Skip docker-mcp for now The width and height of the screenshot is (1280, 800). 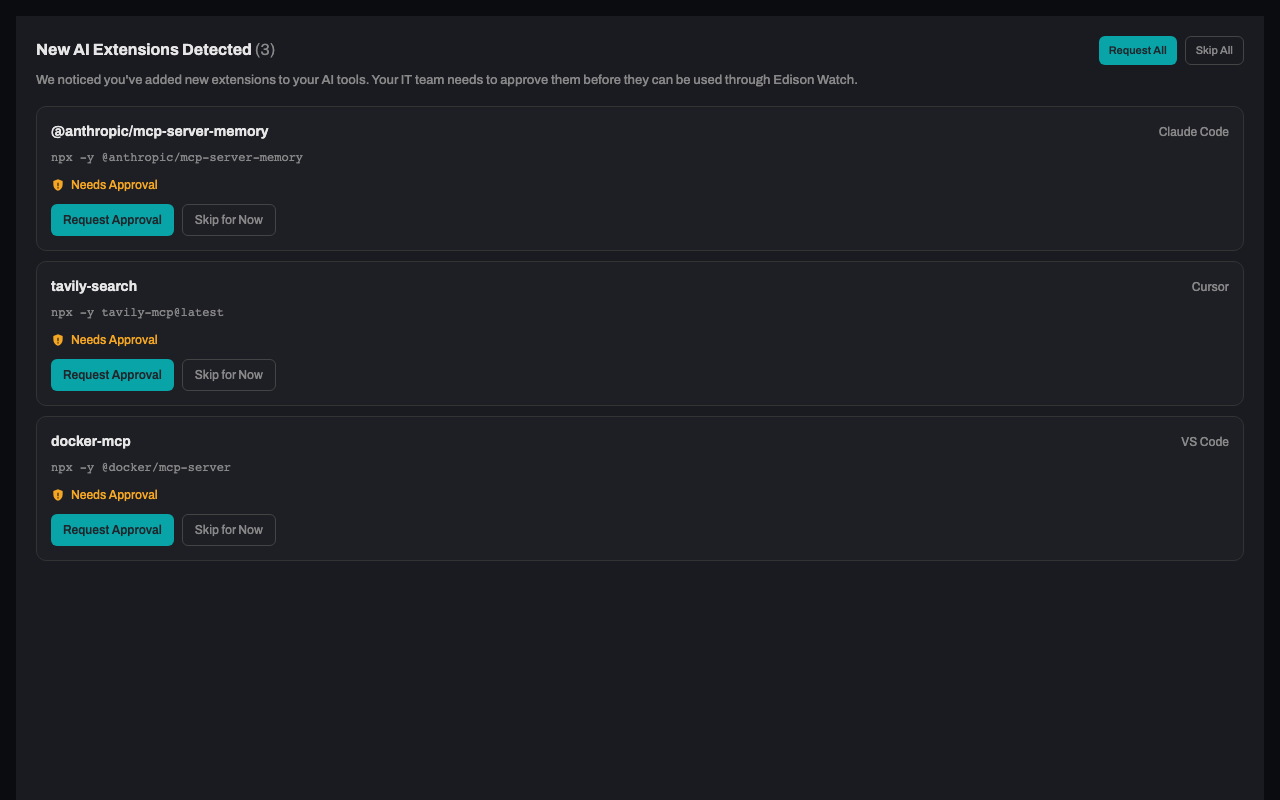(228, 529)
